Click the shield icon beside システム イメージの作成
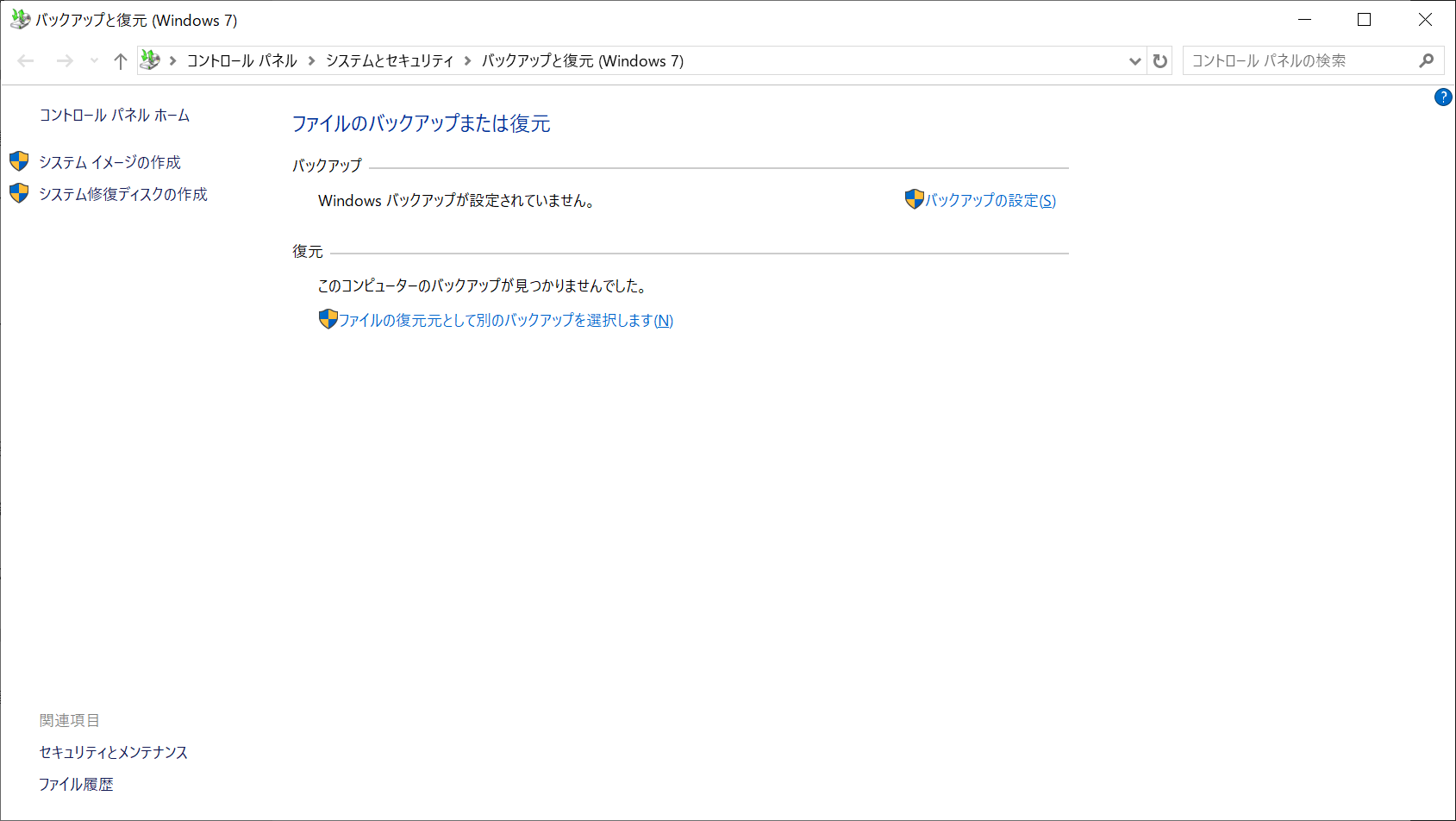This screenshot has height=821, width=1456. click(x=19, y=160)
